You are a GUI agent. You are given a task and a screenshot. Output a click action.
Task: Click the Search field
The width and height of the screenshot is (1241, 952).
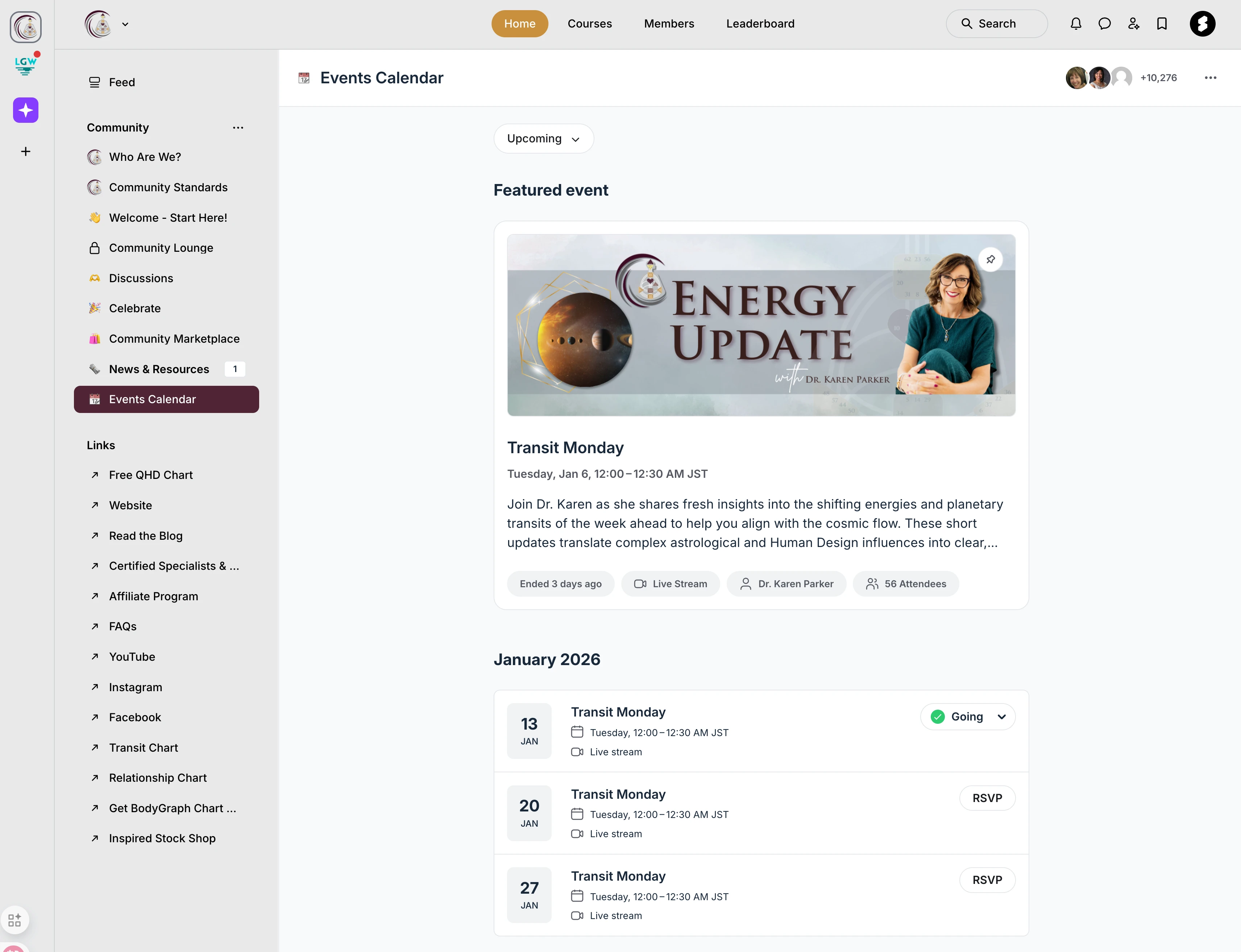996,24
